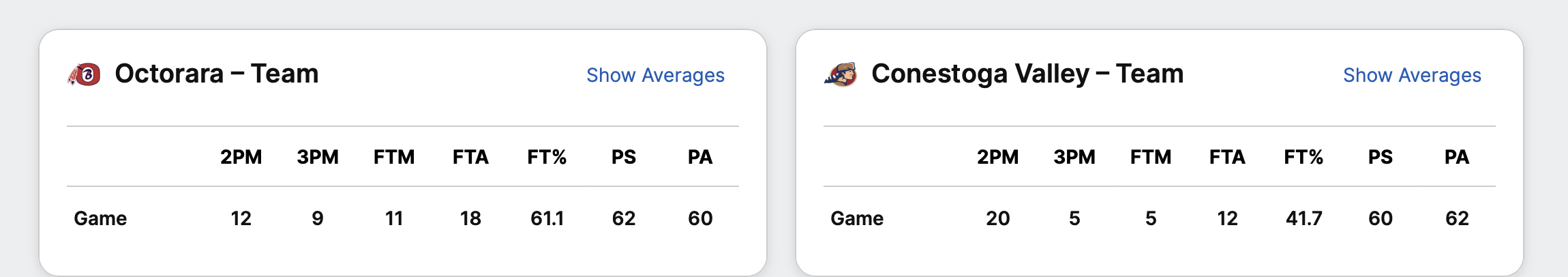Click the 2PM header in Conestoga Valley table
Screen dimensions: 1568x277
click(x=997, y=158)
